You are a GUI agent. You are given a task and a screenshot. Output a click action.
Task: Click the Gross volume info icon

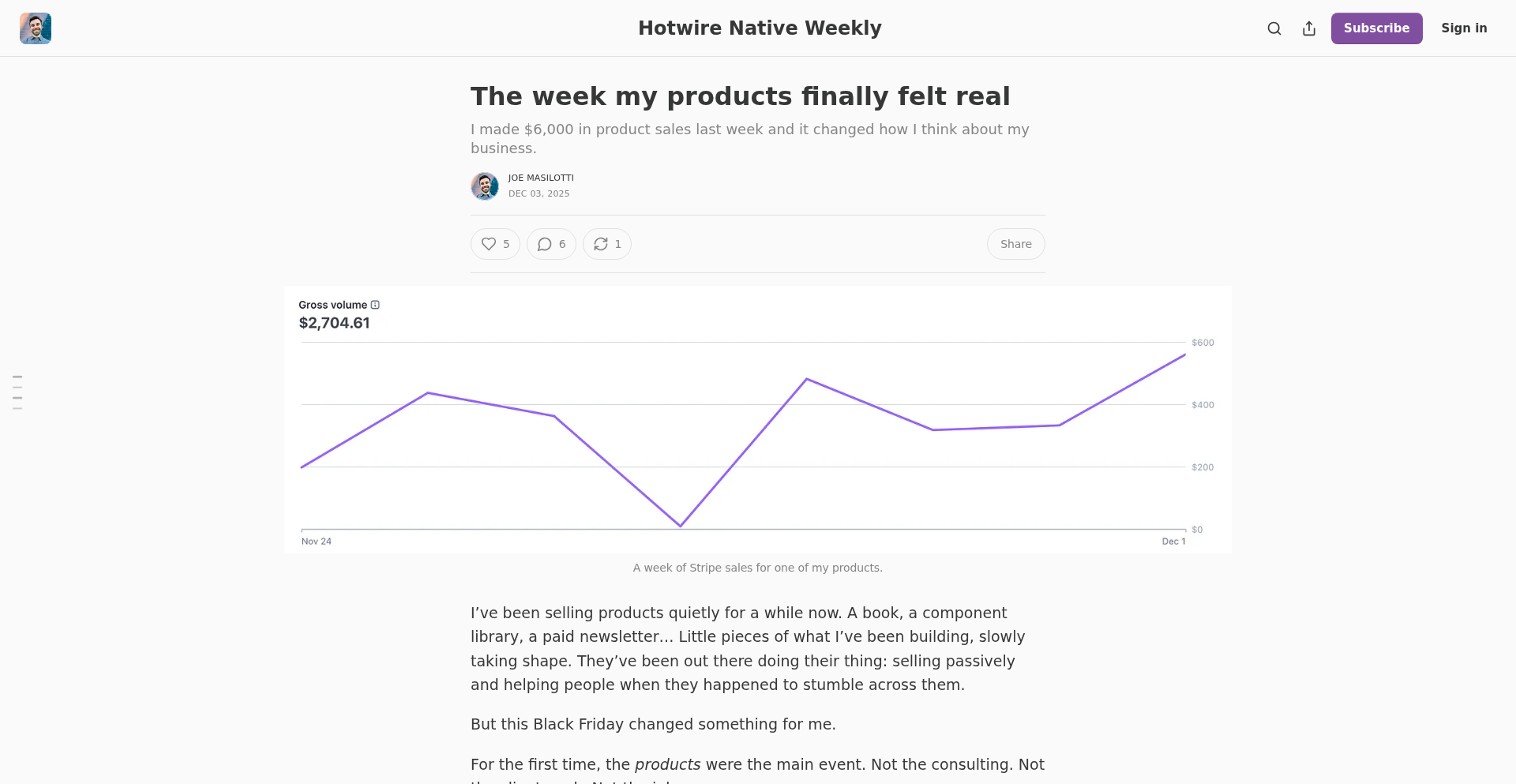[x=376, y=305]
